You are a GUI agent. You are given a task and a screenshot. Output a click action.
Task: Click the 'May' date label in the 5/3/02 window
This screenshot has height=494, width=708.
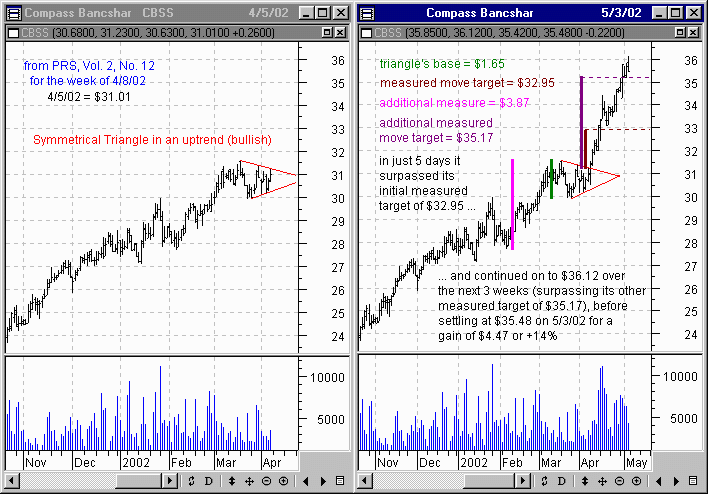[x=636, y=463]
